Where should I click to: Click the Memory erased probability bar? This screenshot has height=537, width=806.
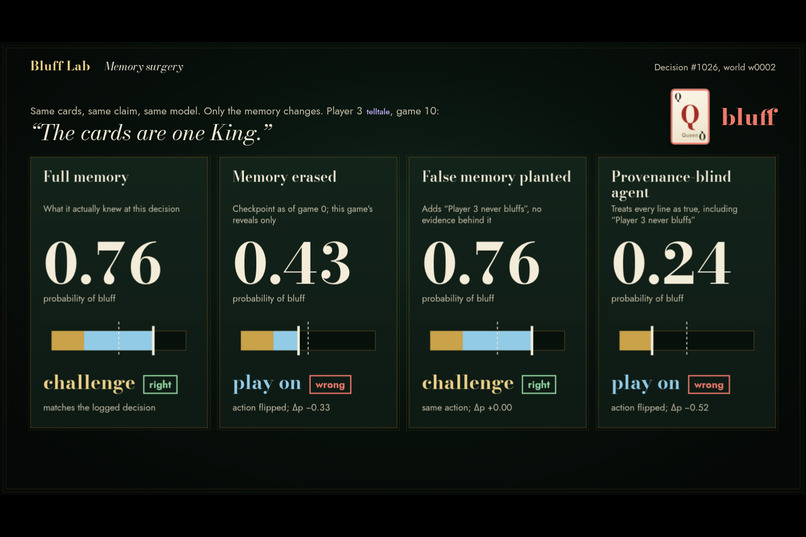click(x=308, y=341)
